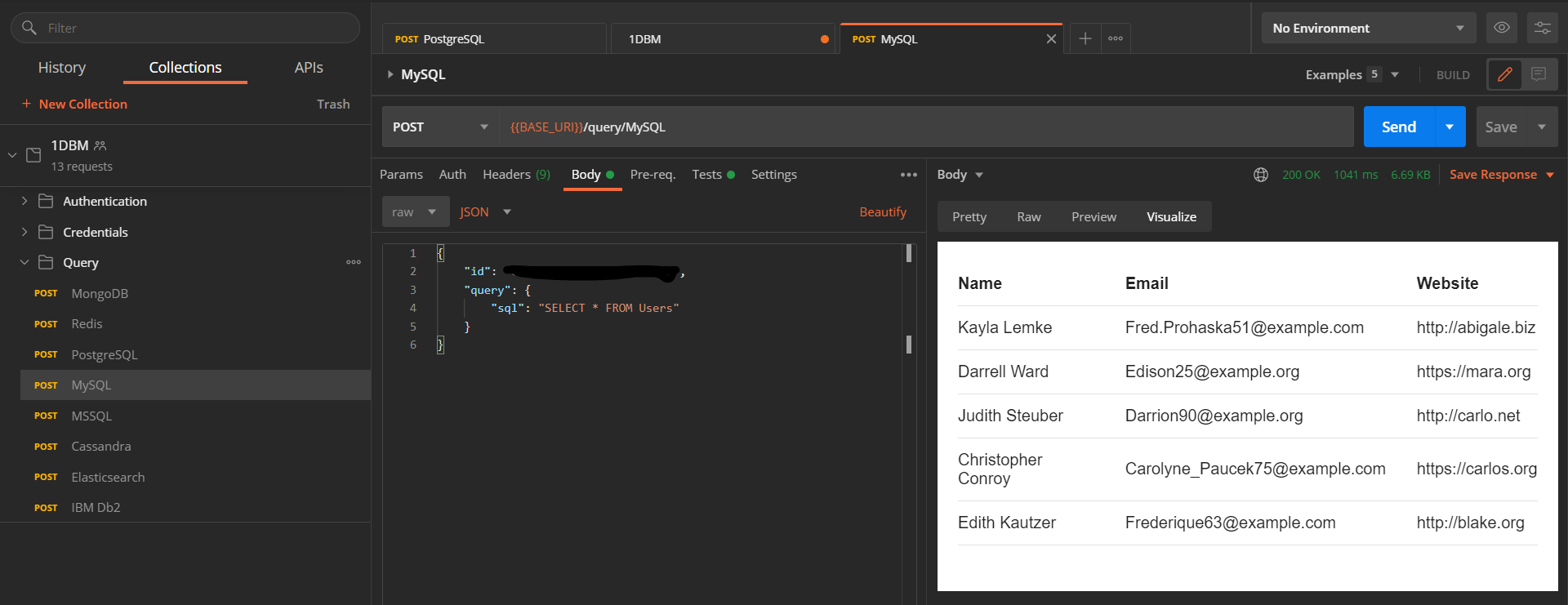The height and width of the screenshot is (605, 1568).
Task: Open the Redis POST request
Action: (196, 324)
